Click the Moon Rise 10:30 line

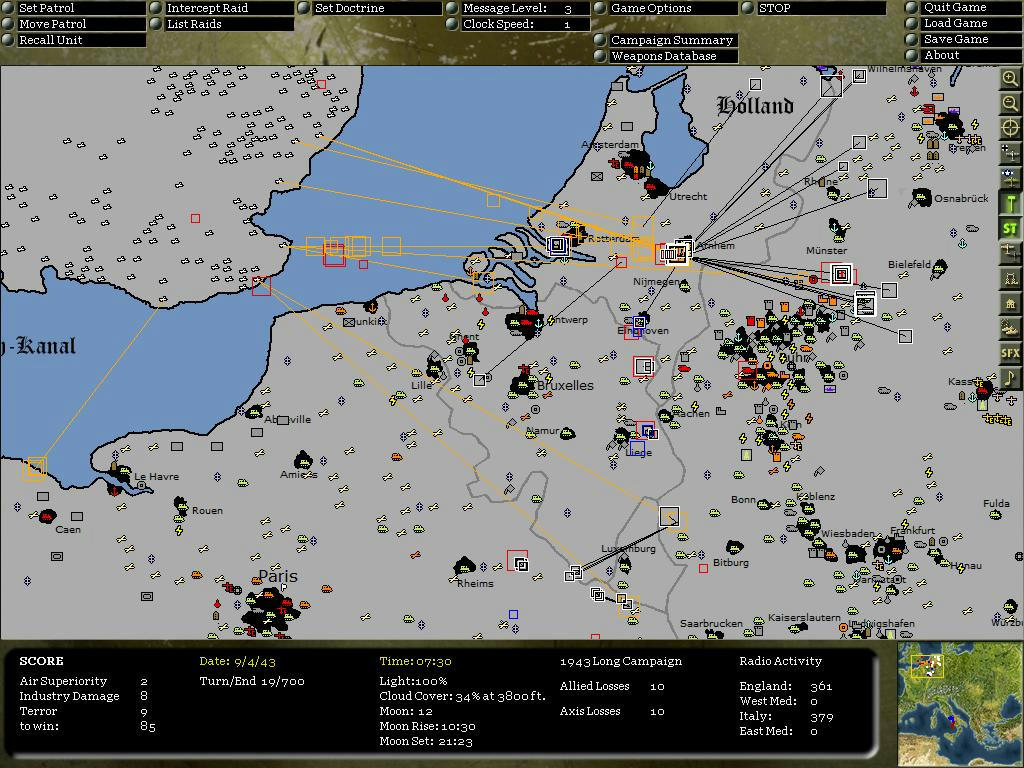click(x=428, y=726)
